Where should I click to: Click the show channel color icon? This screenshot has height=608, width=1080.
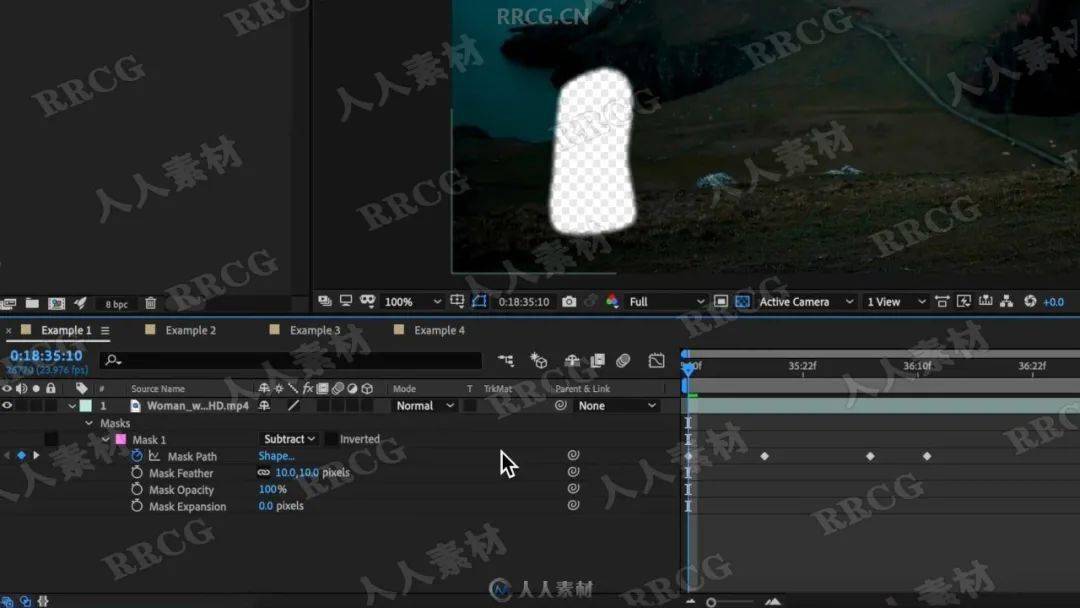[612, 302]
